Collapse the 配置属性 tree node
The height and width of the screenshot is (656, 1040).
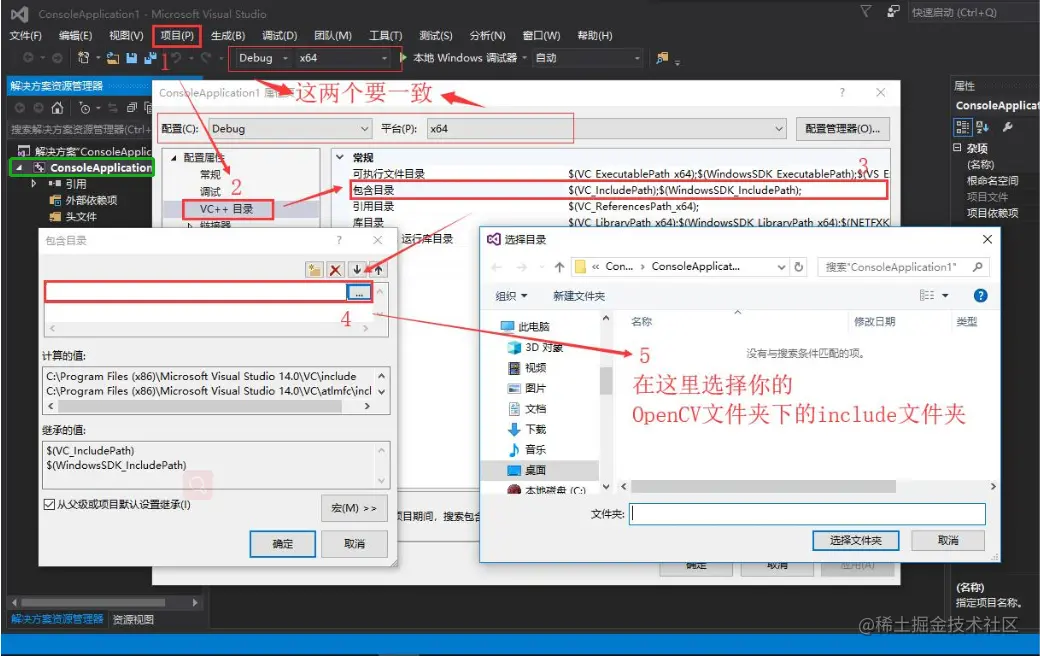(174, 158)
